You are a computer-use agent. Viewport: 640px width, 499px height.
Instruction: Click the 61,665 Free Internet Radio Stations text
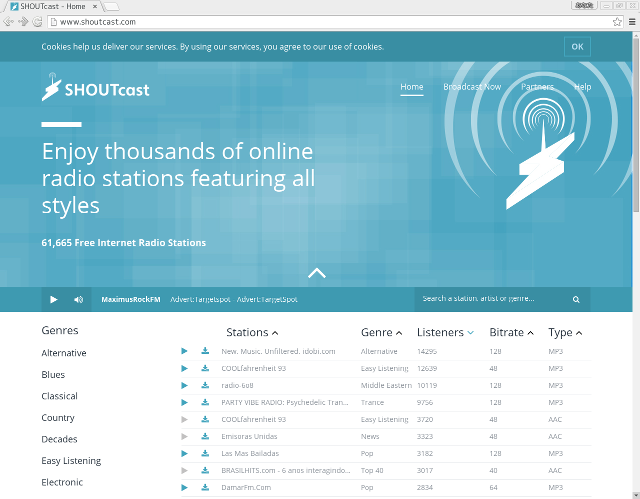[x=124, y=243]
